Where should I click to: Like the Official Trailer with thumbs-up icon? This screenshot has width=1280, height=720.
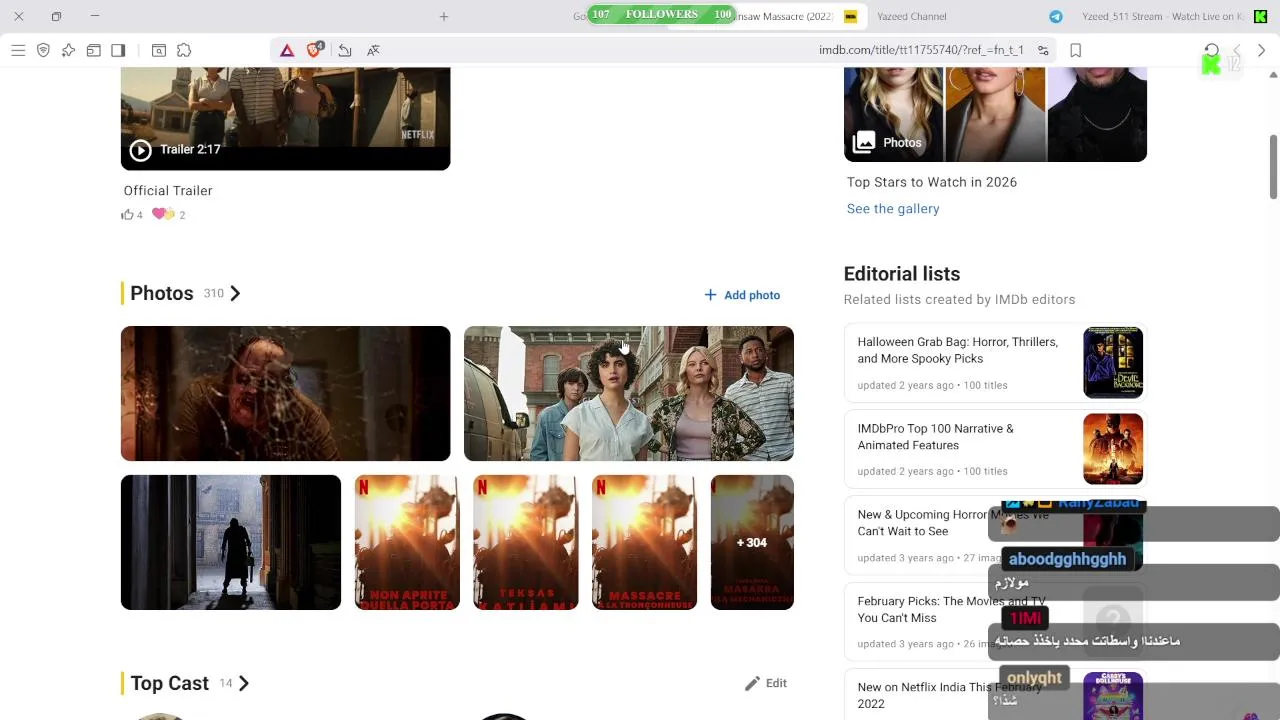127,214
